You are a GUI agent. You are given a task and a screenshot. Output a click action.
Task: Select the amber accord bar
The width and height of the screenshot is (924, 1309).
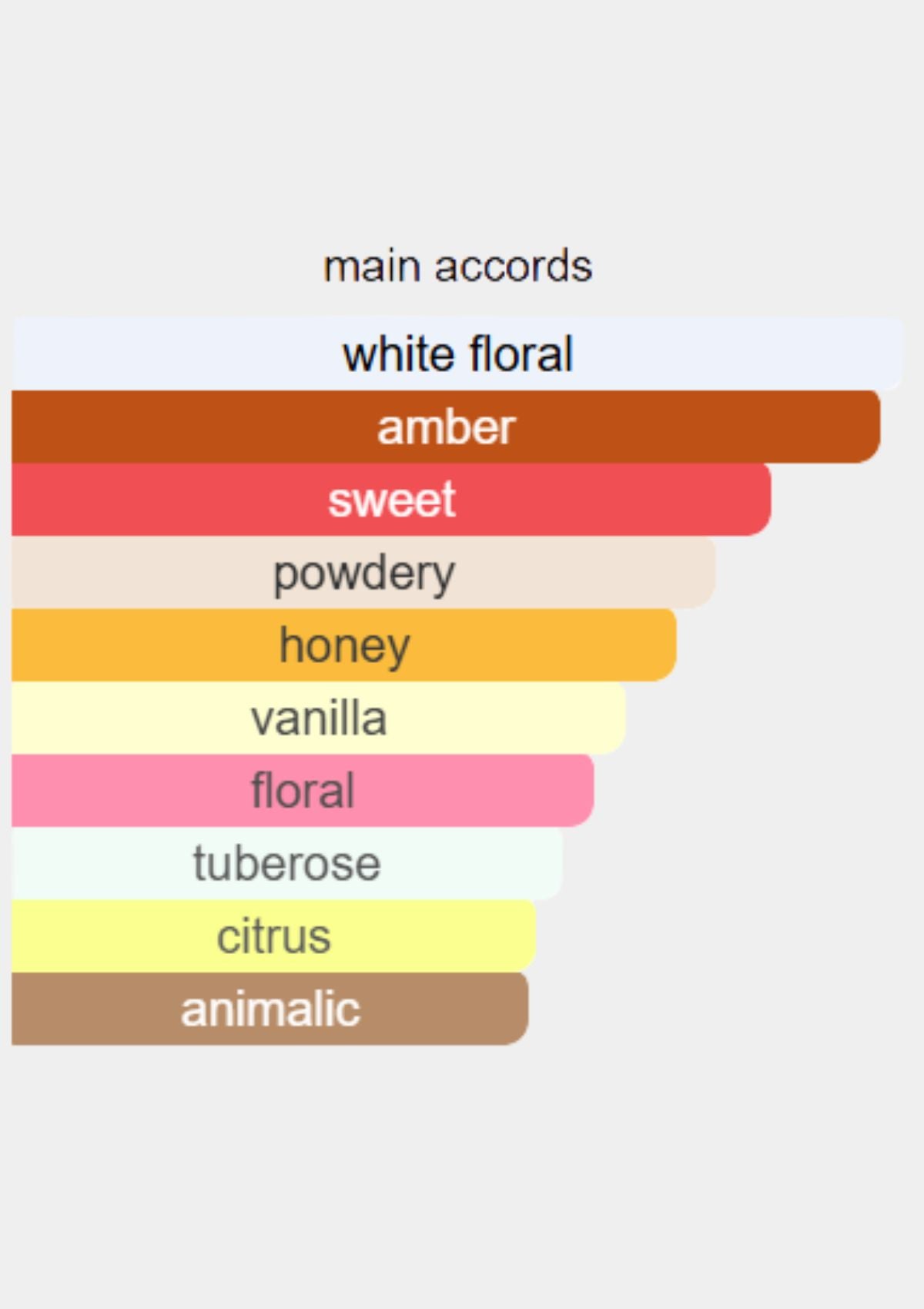click(446, 427)
